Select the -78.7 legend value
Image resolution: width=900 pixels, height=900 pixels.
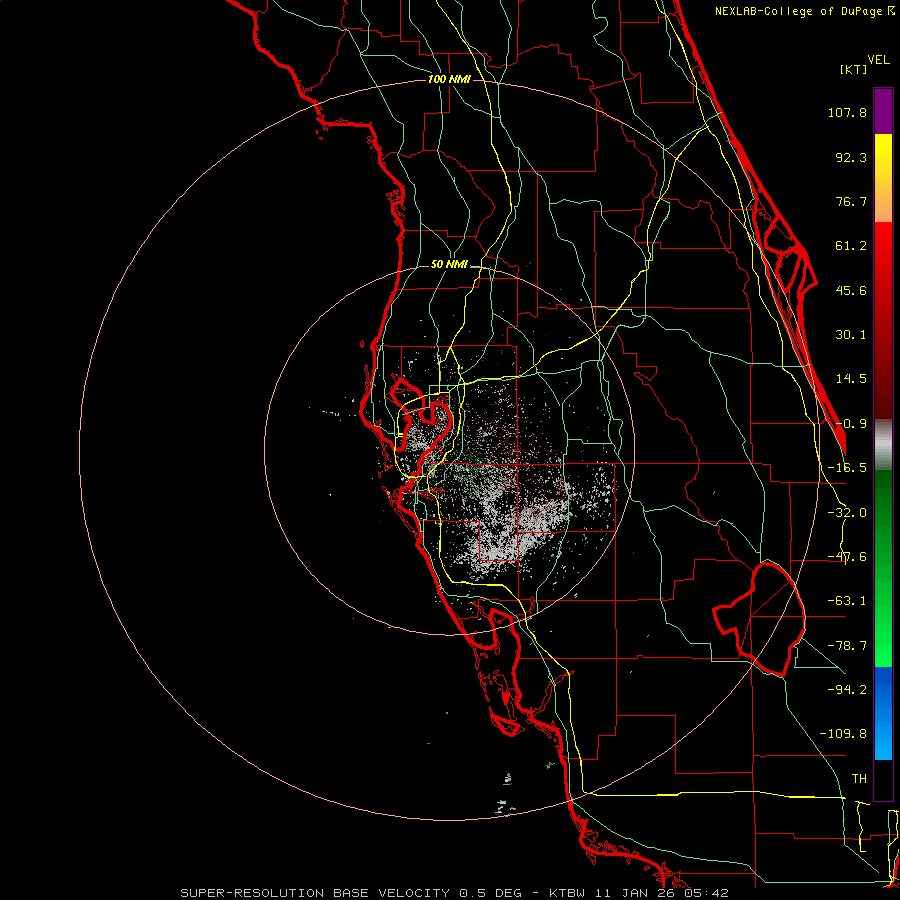coord(847,646)
